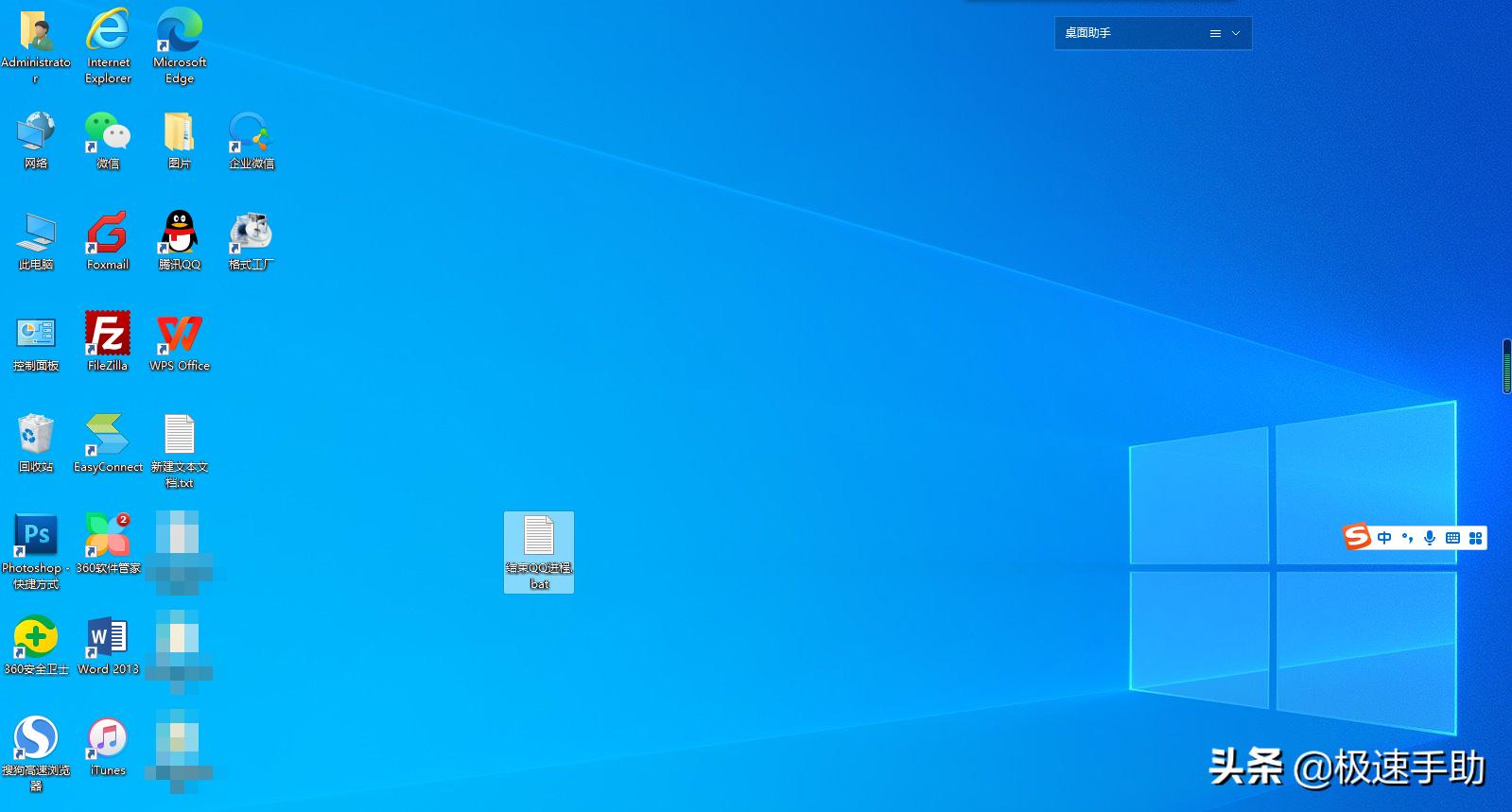Viewport: 1512px width, 812px height.
Task: Click the Sogou voice input microphone
Action: (x=1430, y=538)
